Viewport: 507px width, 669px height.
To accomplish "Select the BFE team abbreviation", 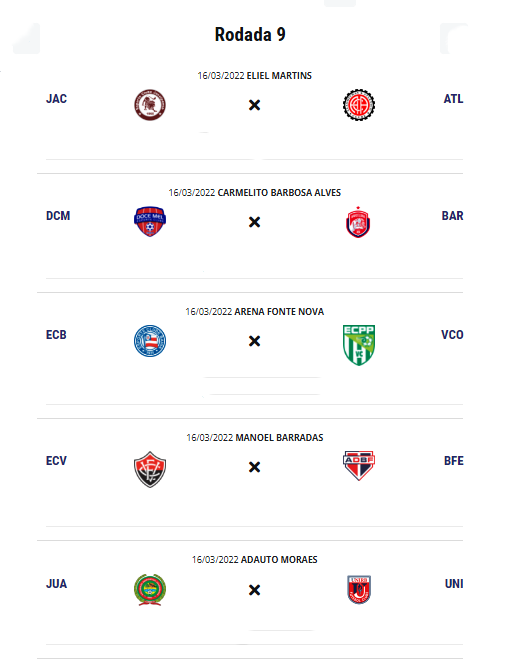I will [x=454, y=460].
